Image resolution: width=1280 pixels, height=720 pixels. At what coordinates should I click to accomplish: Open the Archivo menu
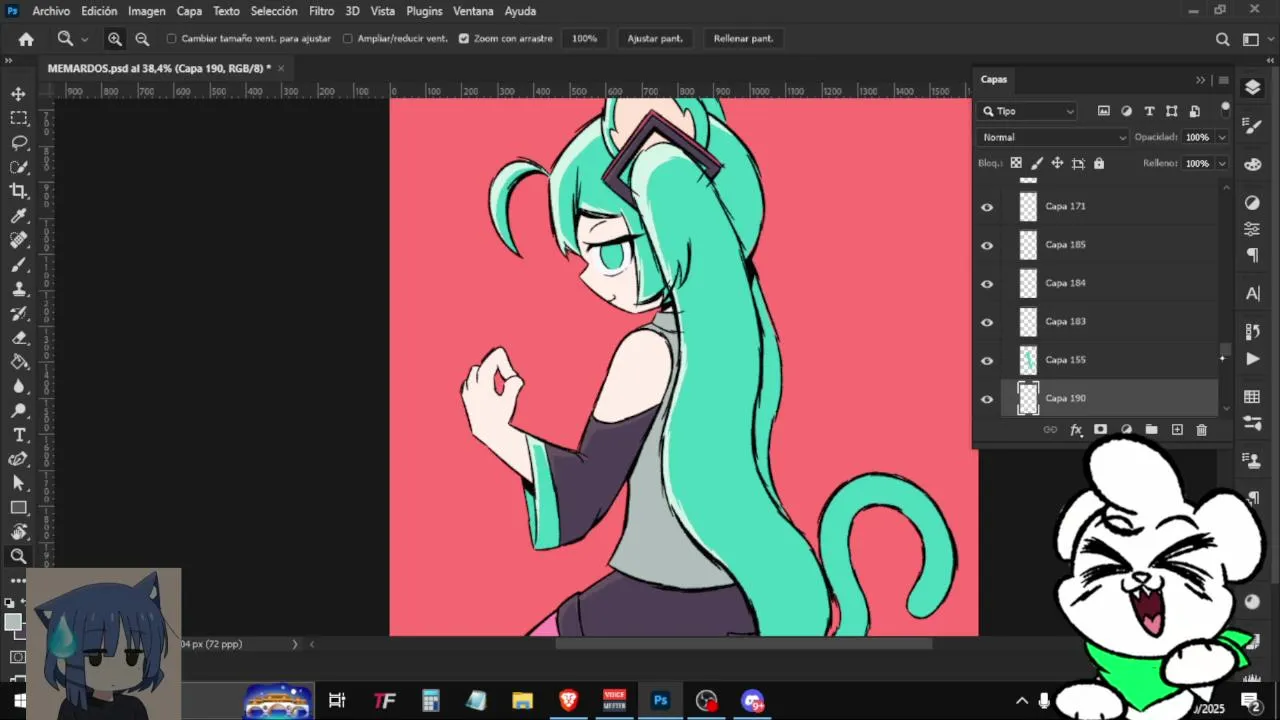[51, 11]
